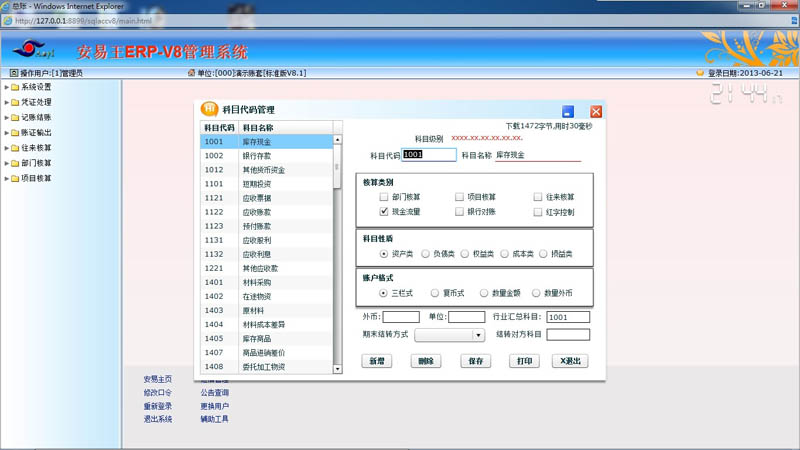Screen dimensions: 800x450
Task: Expand the 记账结账 tree node arrow
Action: (x=6, y=118)
